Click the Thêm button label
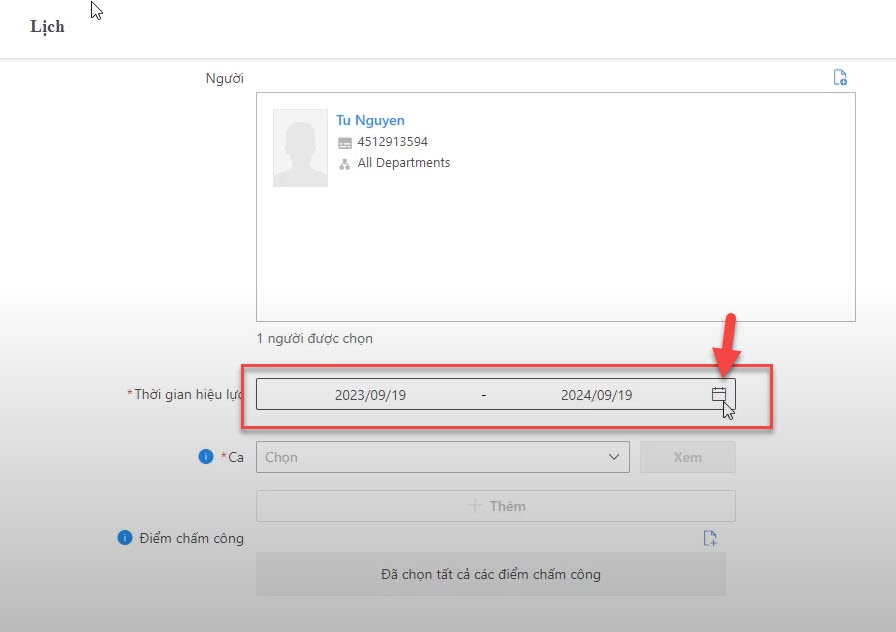This screenshot has height=632, width=896. click(507, 506)
